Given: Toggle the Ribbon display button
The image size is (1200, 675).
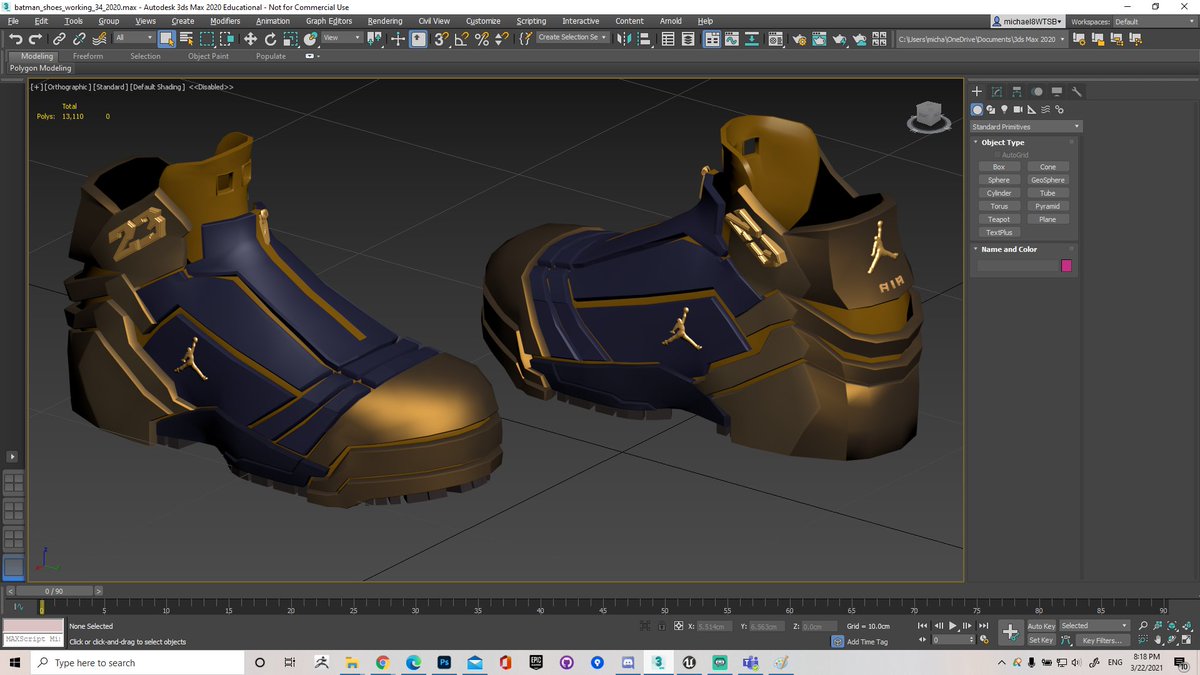Looking at the screenshot, I should (x=712, y=38).
